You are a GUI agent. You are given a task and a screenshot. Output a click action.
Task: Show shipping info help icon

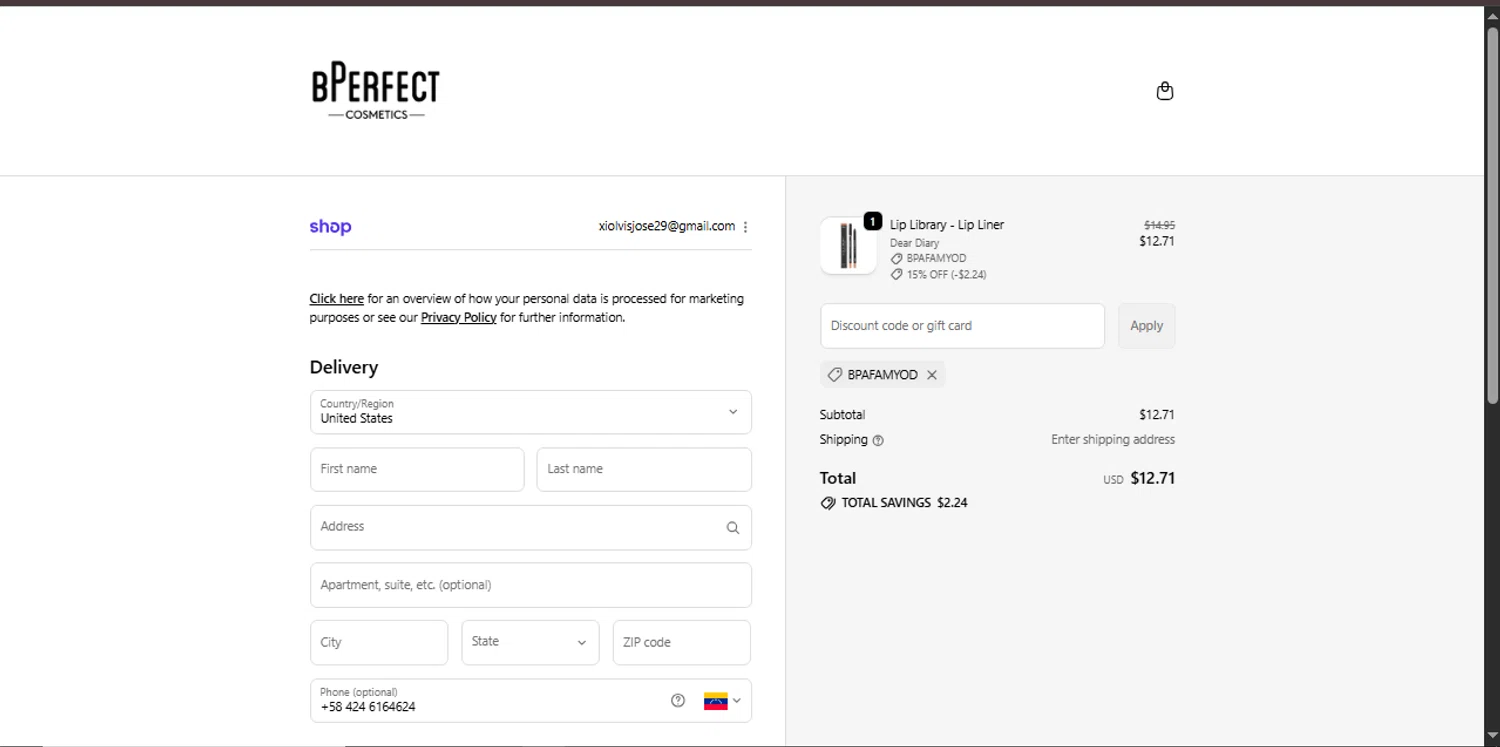(x=878, y=440)
